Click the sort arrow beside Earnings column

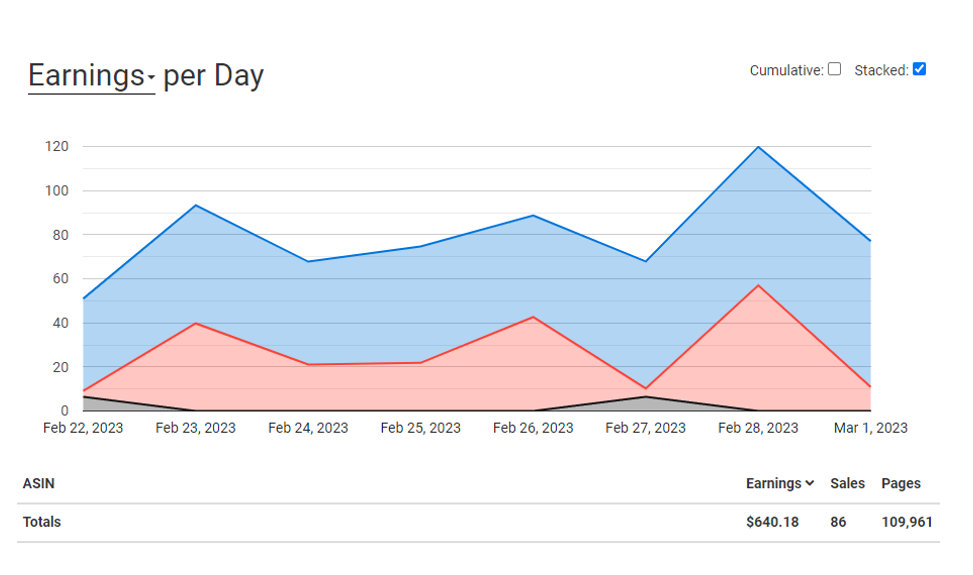(x=809, y=484)
